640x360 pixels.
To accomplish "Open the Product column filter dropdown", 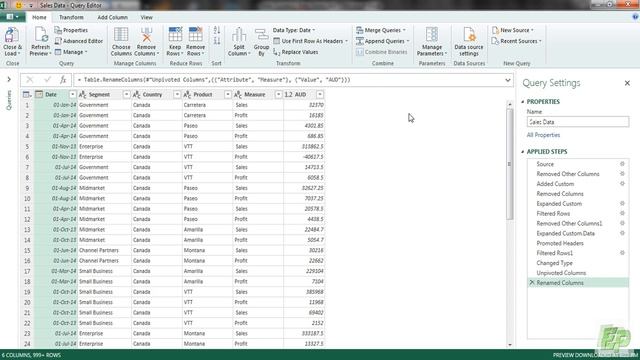I will (x=227, y=94).
